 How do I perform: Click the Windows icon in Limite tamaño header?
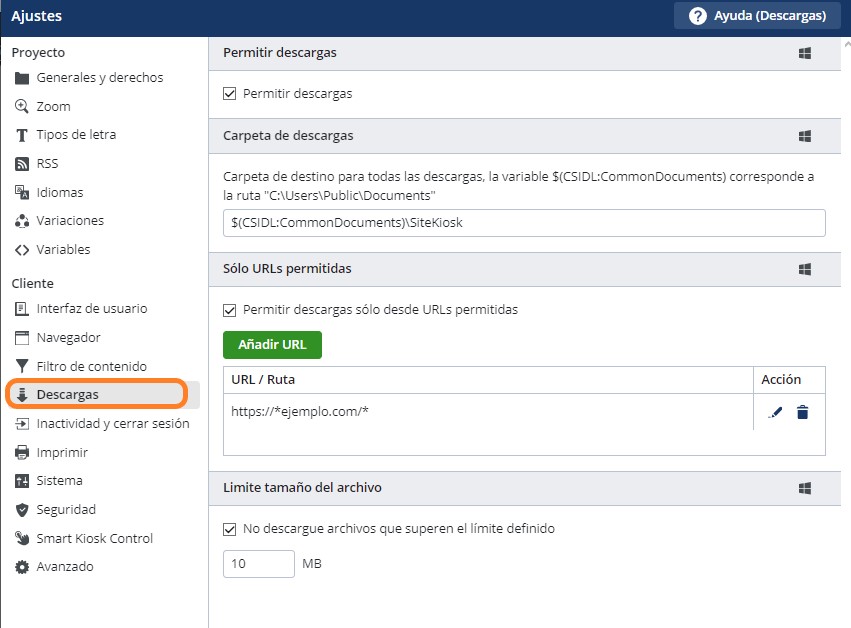pos(804,488)
